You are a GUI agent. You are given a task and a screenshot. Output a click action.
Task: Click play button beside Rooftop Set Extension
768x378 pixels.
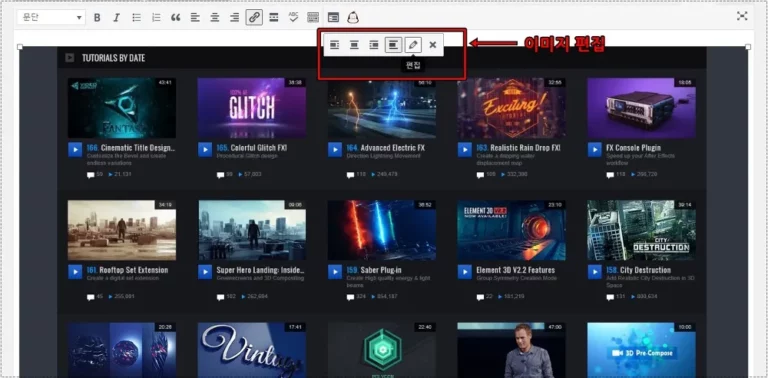click(x=75, y=272)
